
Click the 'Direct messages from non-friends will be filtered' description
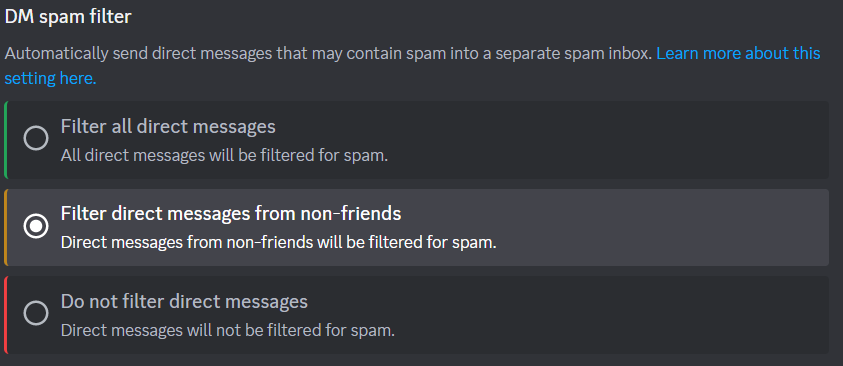(278, 242)
